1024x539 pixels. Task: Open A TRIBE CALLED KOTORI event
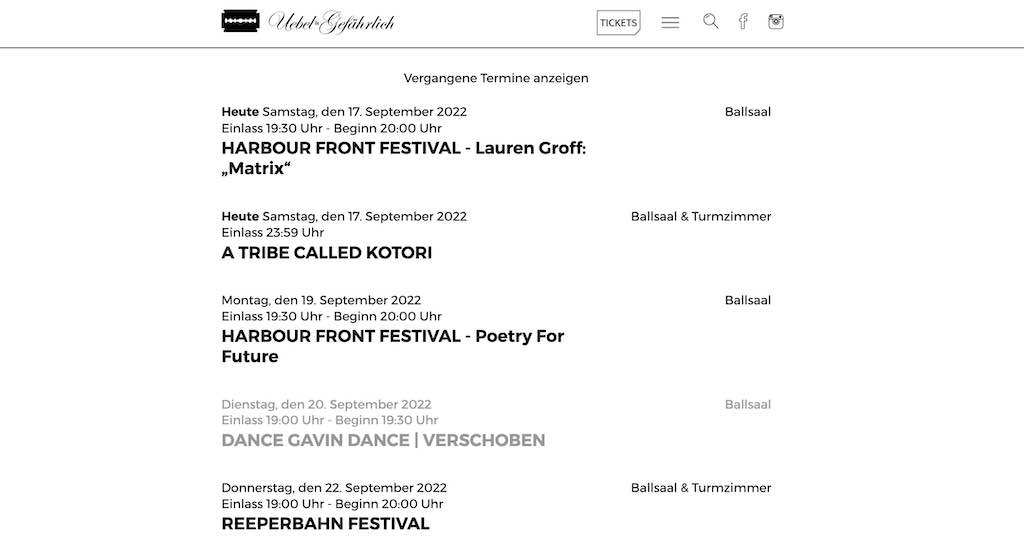point(327,253)
